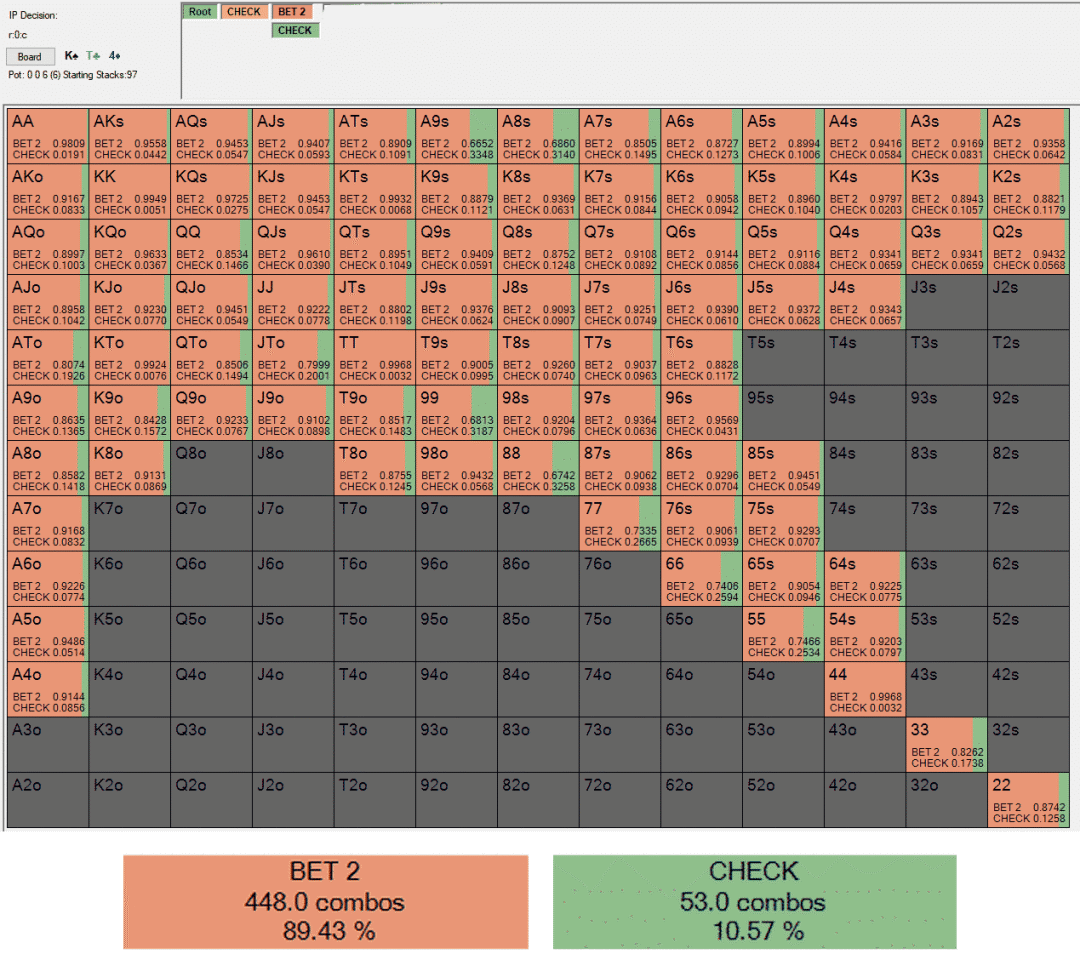Click the green CHECK combos summary box
The image size is (1080, 977).
click(754, 901)
